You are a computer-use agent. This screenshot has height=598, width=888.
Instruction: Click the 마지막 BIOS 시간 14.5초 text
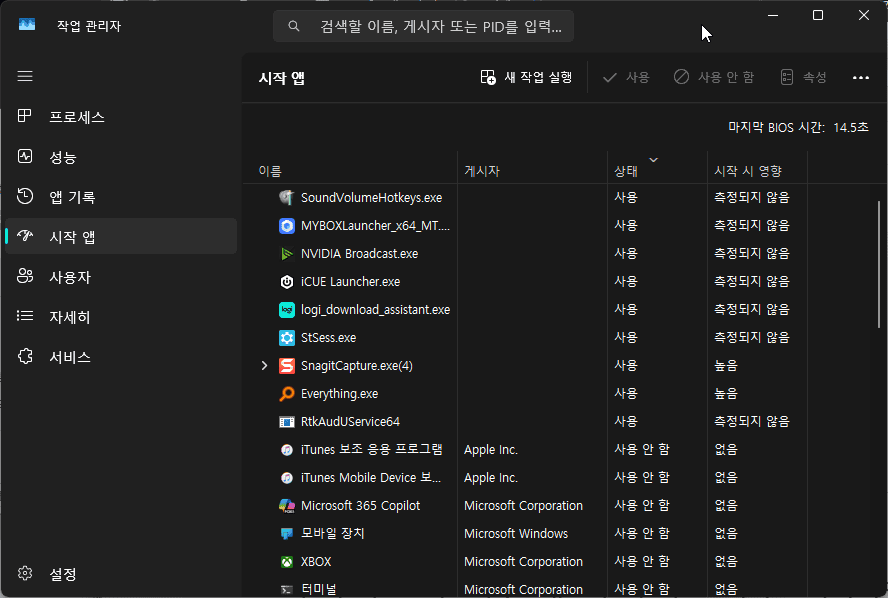(x=798, y=127)
